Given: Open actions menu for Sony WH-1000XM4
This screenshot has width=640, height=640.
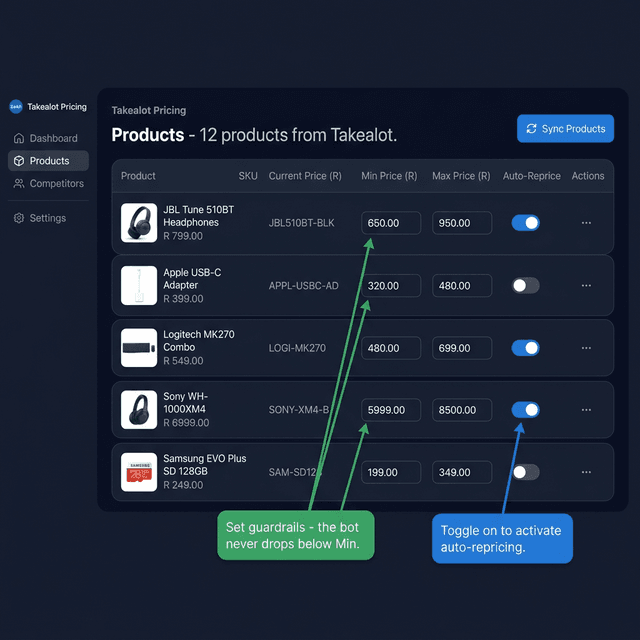Looking at the screenshot, I should [x=586, y=410].
